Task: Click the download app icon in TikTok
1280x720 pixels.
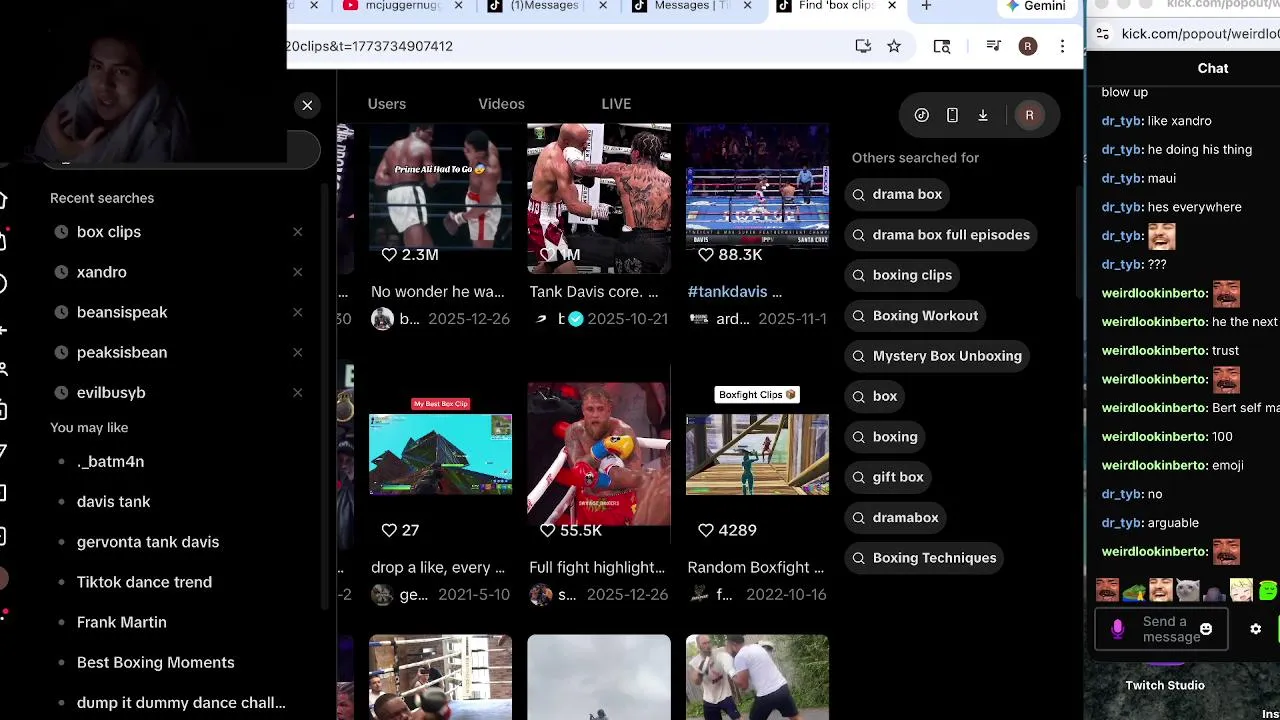Action: pos(983,115)
